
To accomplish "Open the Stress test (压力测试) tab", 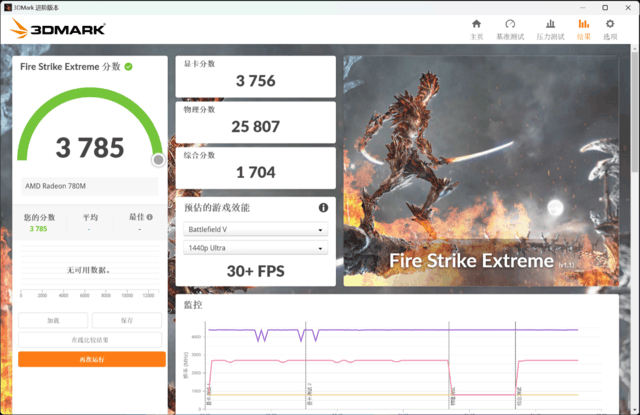I will (x=550, y=29).
